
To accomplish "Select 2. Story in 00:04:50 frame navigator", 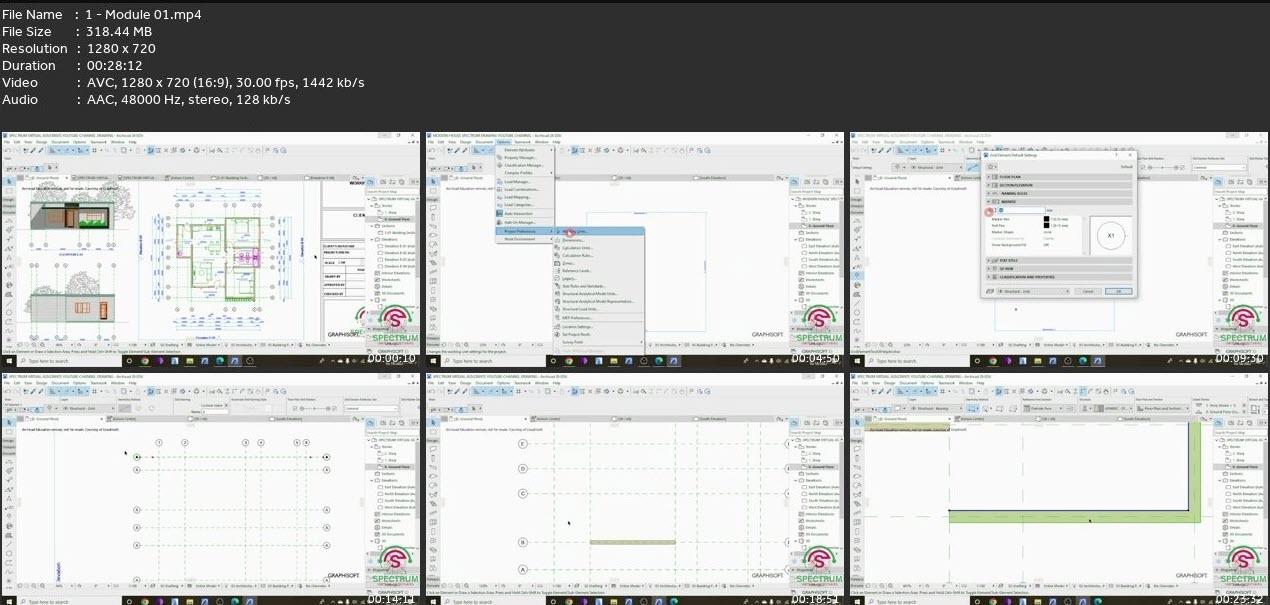I will click(812, 212).
